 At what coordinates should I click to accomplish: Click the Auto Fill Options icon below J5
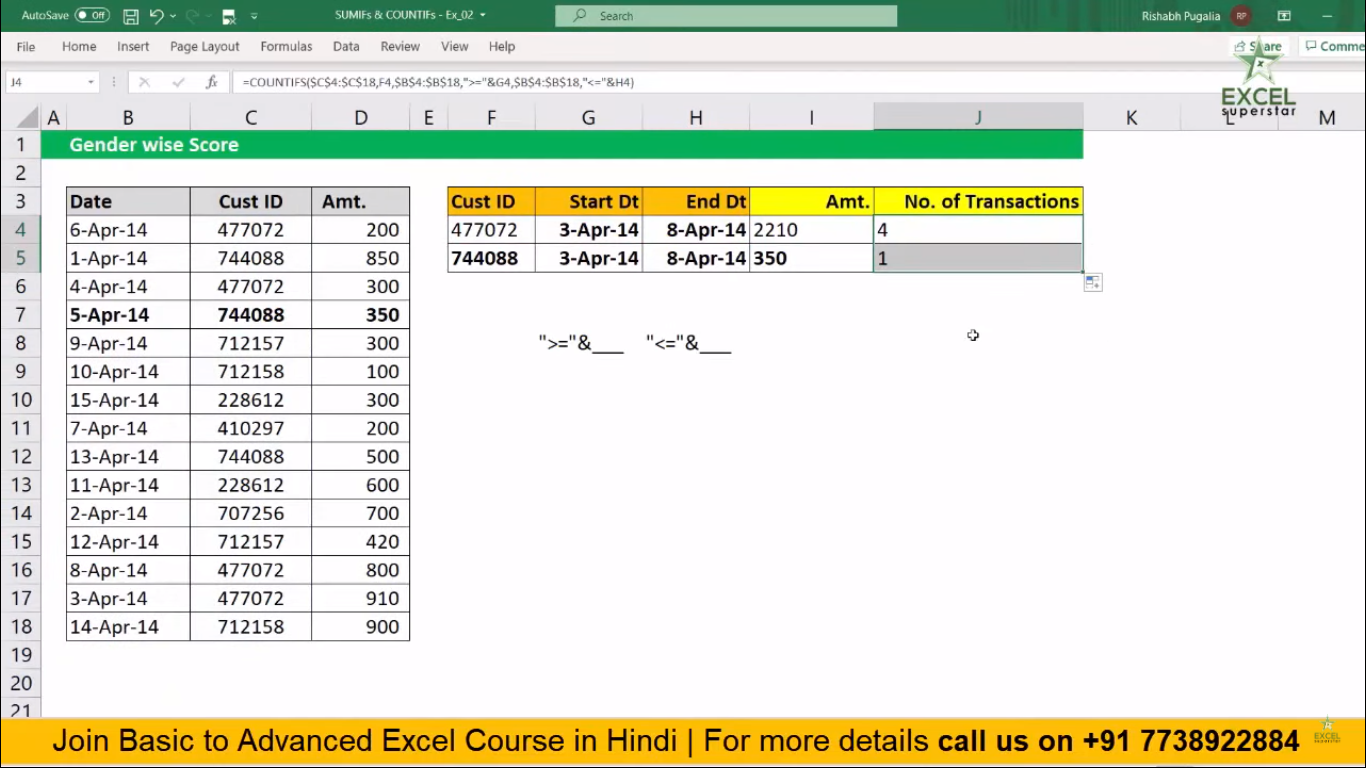(x=1092, y=283)
